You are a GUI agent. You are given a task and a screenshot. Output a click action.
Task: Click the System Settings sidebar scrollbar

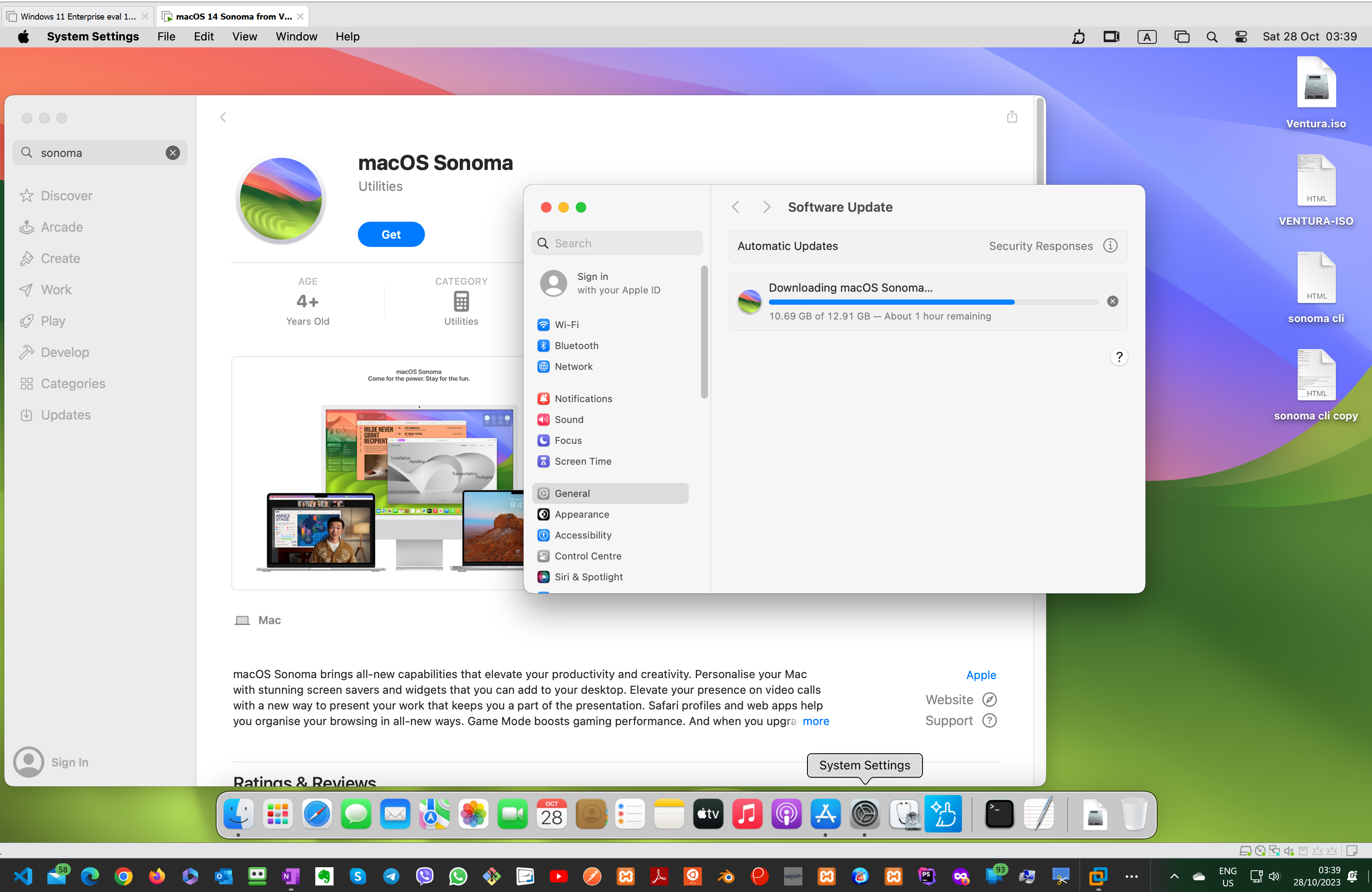click(704, 333)
